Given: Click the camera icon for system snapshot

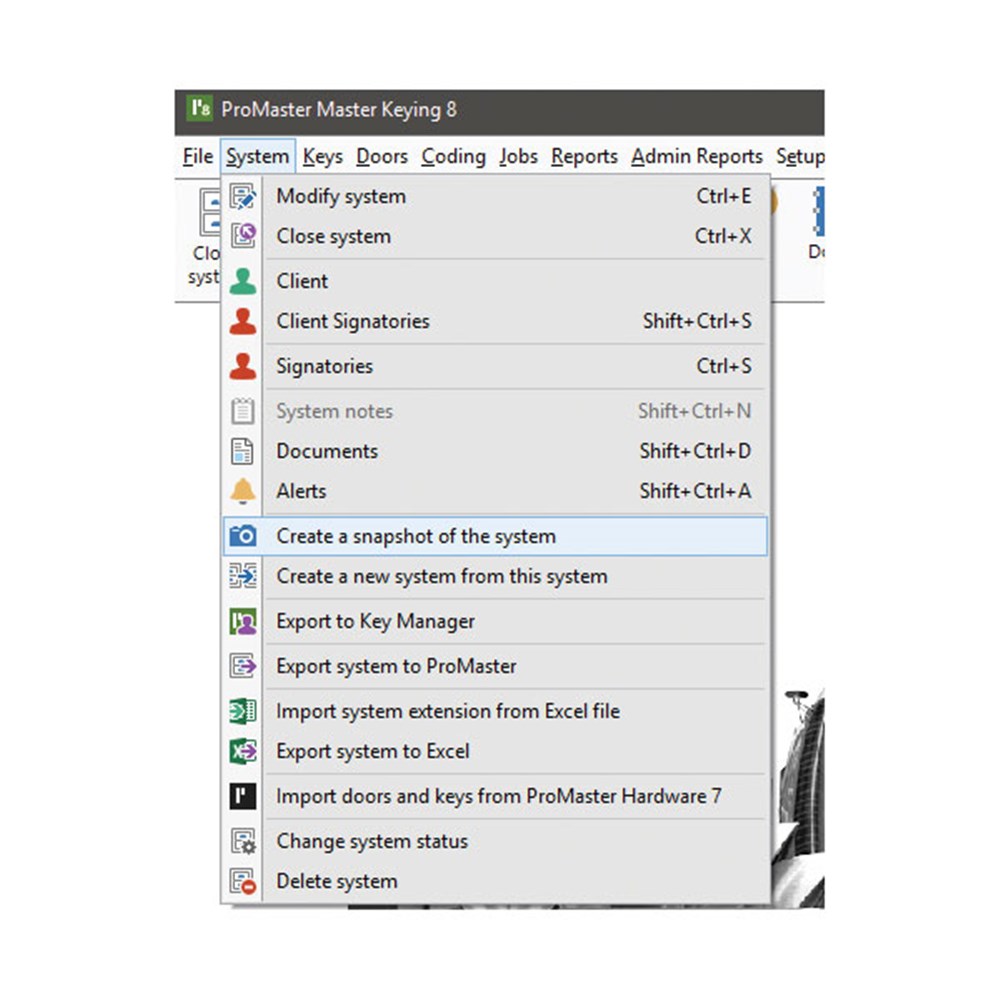Looking at the screenshot, I should click(x=242, y=536).
